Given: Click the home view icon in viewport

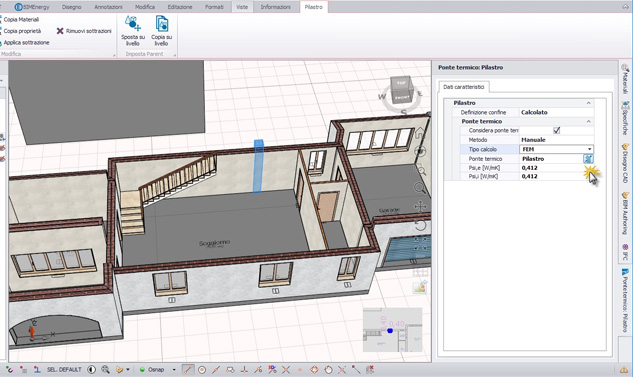Looking at the screenshot, I should coord(420,133).
